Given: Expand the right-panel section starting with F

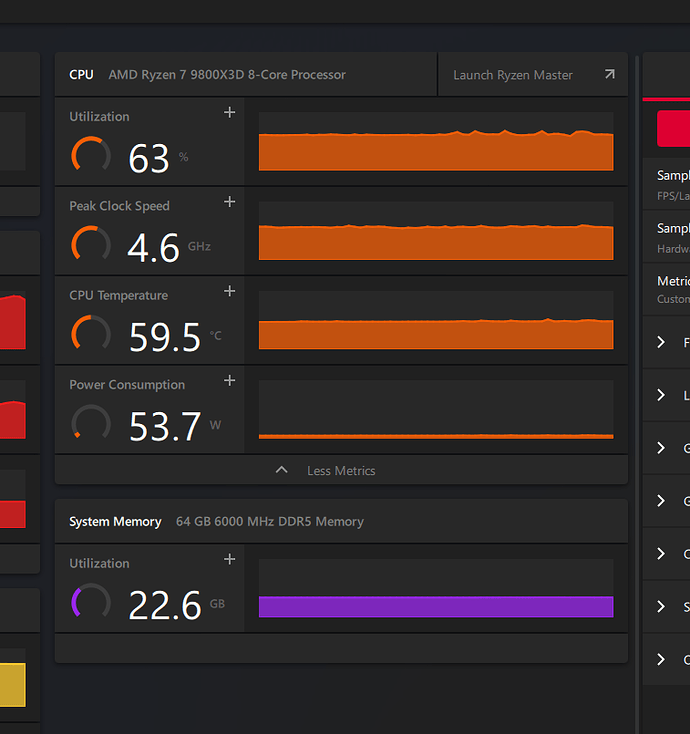Looking at the screenshot, I should coord(662,343).
